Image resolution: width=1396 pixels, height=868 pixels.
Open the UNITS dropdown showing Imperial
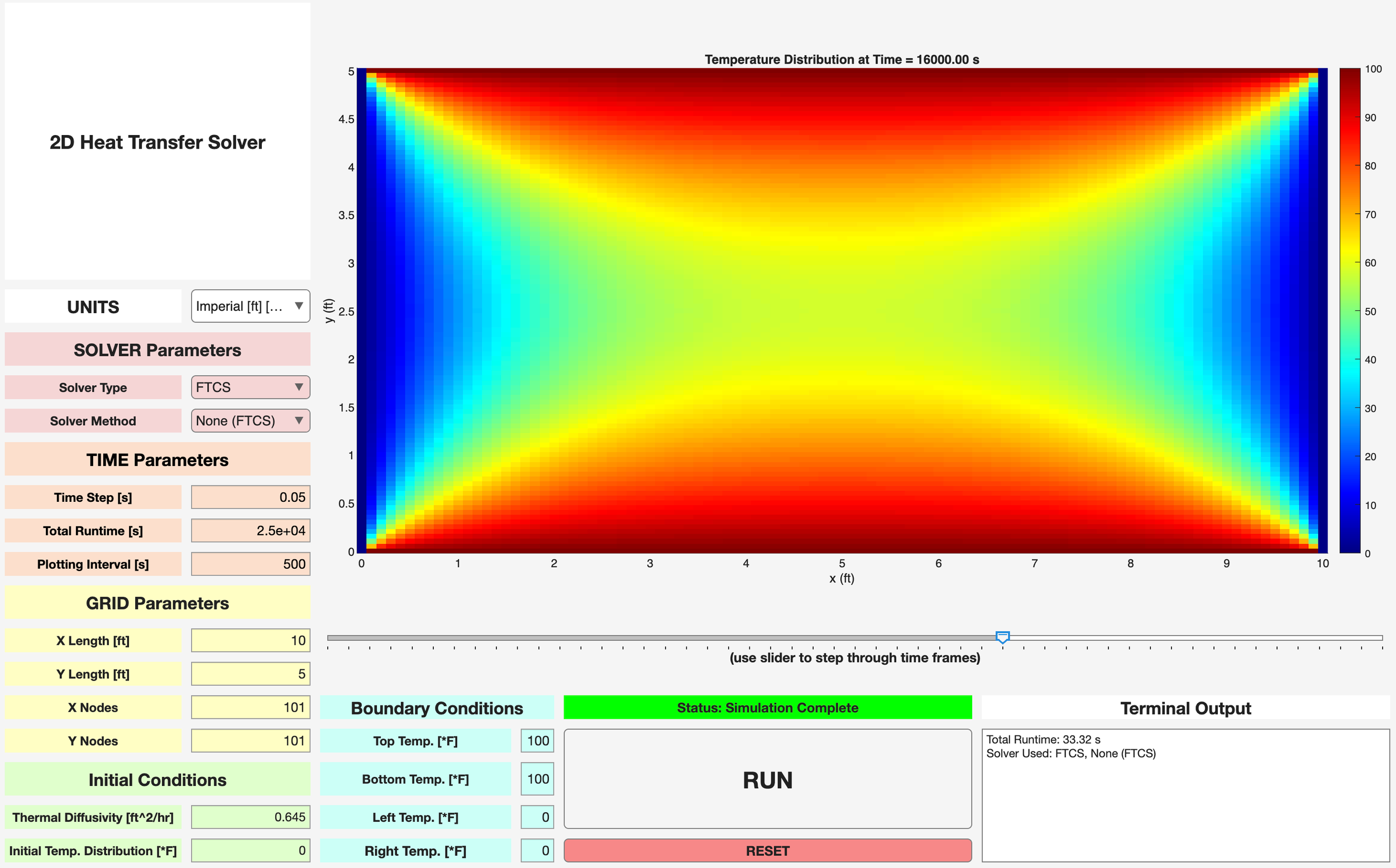[x=250, y=306]
